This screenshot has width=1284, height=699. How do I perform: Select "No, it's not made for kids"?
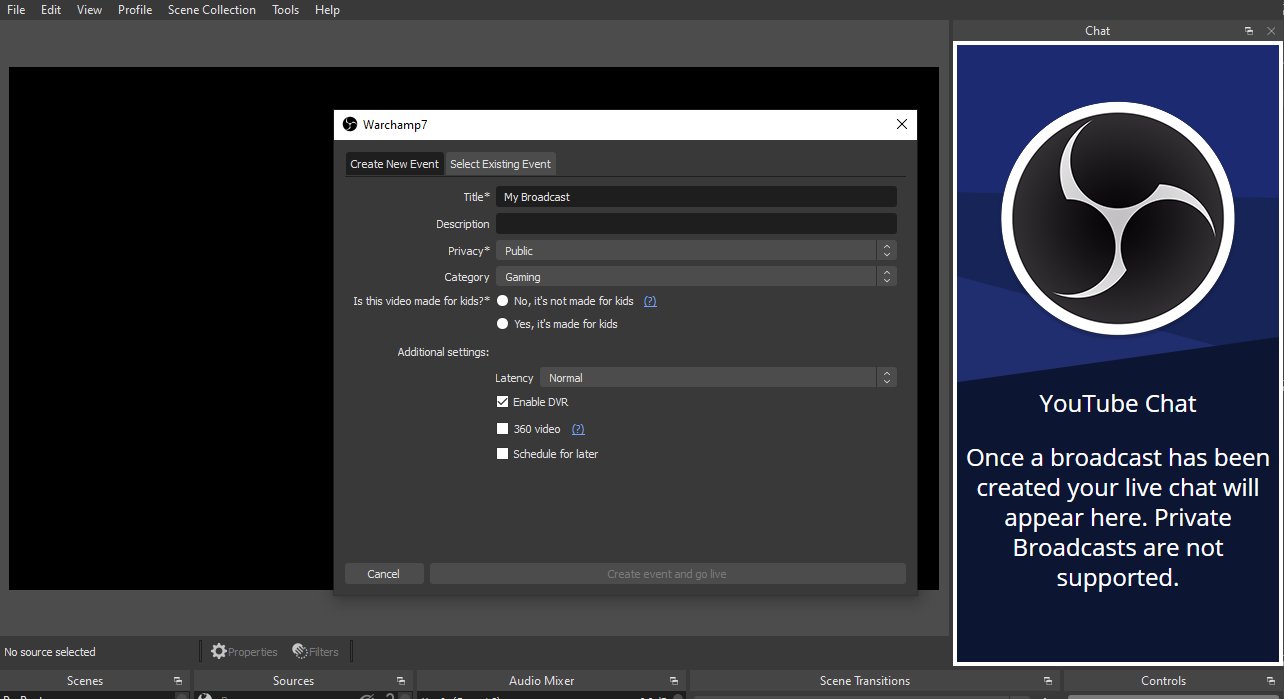click(503, 301)
